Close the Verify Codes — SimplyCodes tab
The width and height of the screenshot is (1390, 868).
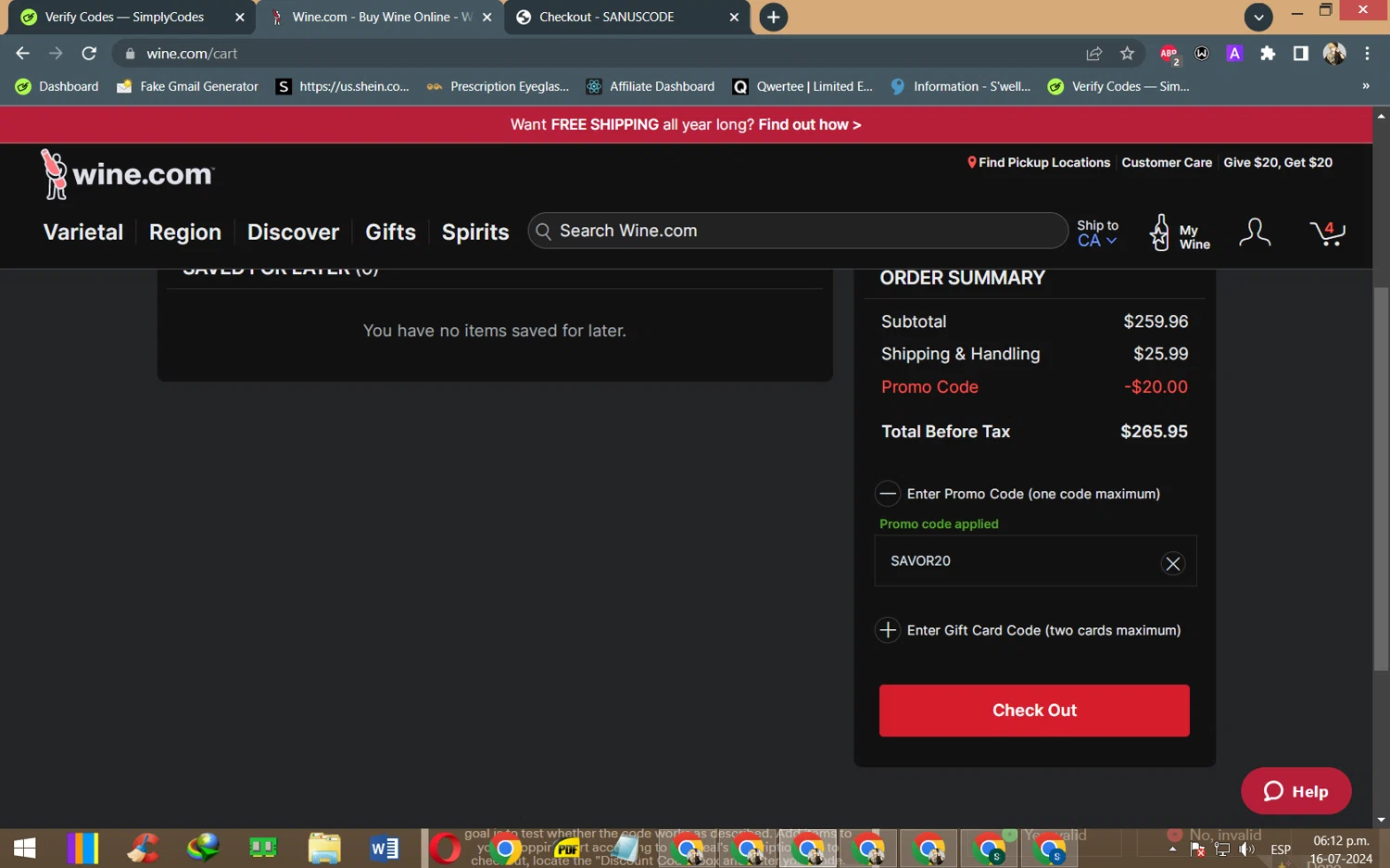[240, 17]
